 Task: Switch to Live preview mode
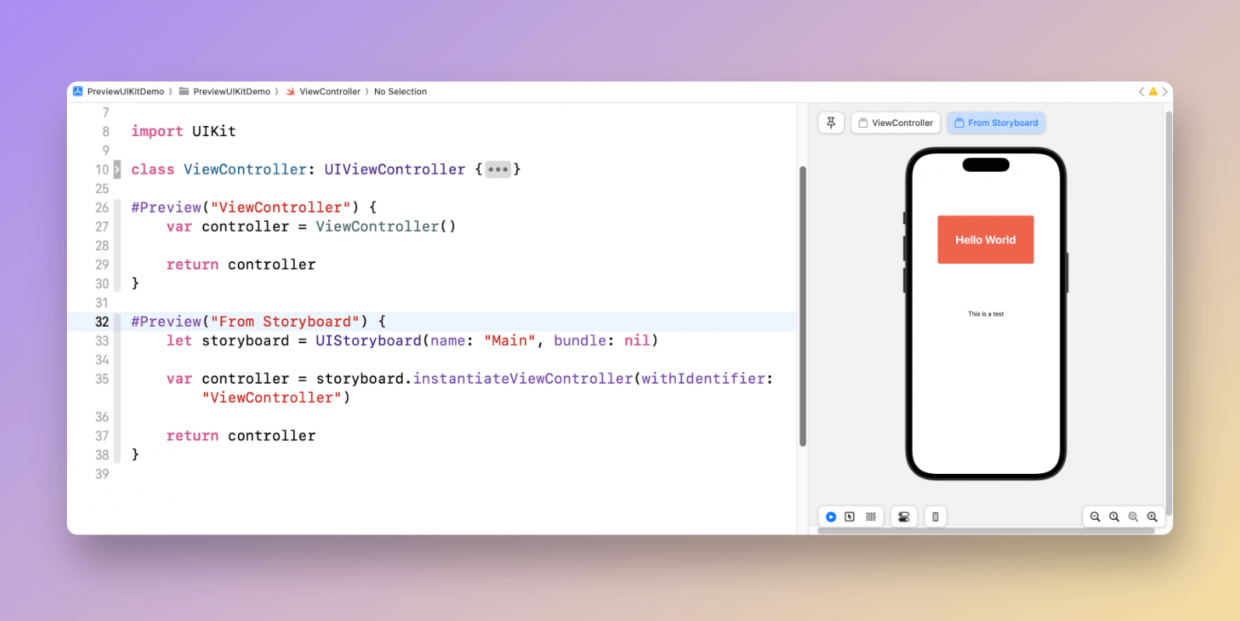click(x=831, y=517)
